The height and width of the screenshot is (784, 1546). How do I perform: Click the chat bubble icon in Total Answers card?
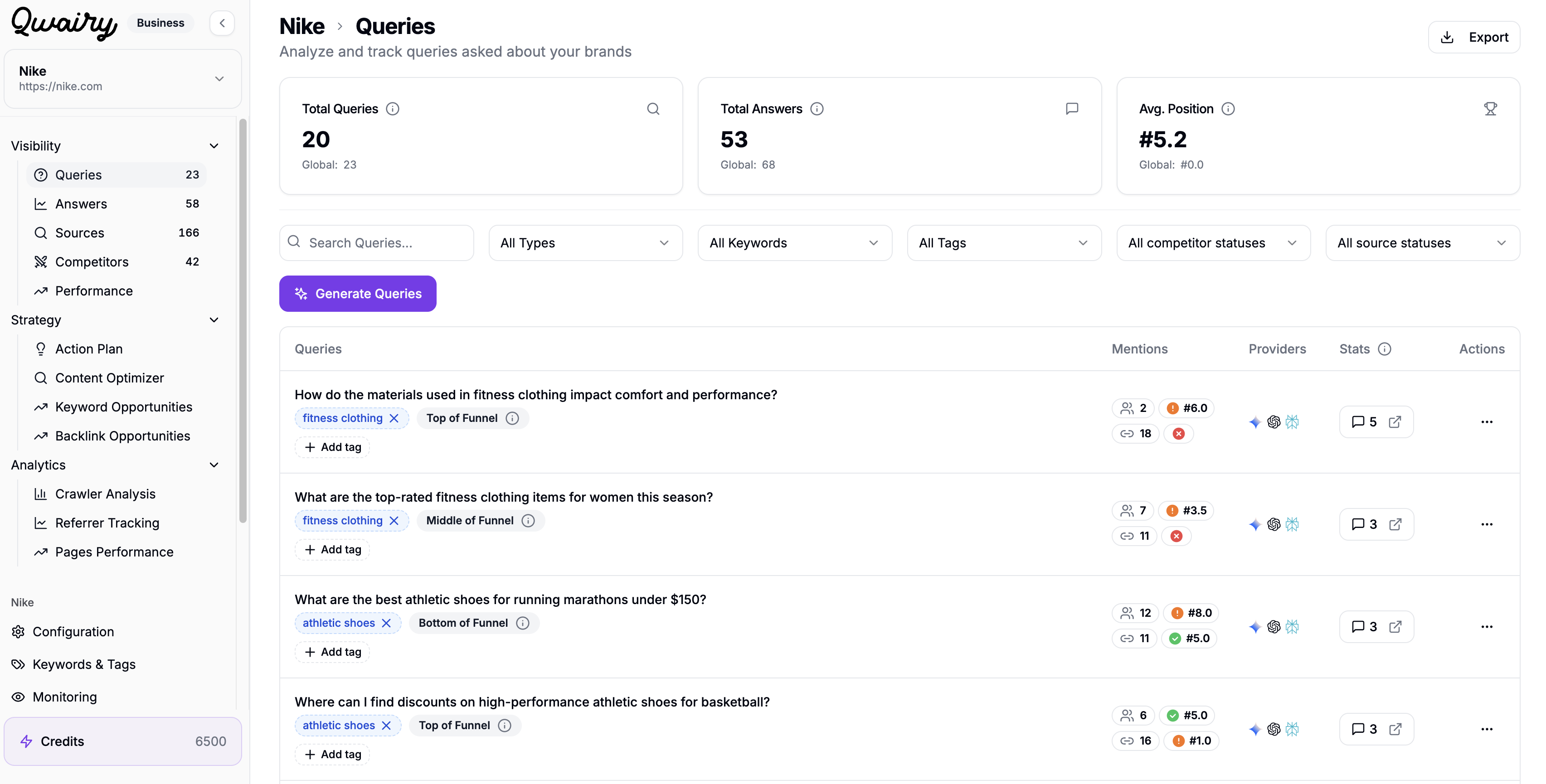[x=1072, y=109]
